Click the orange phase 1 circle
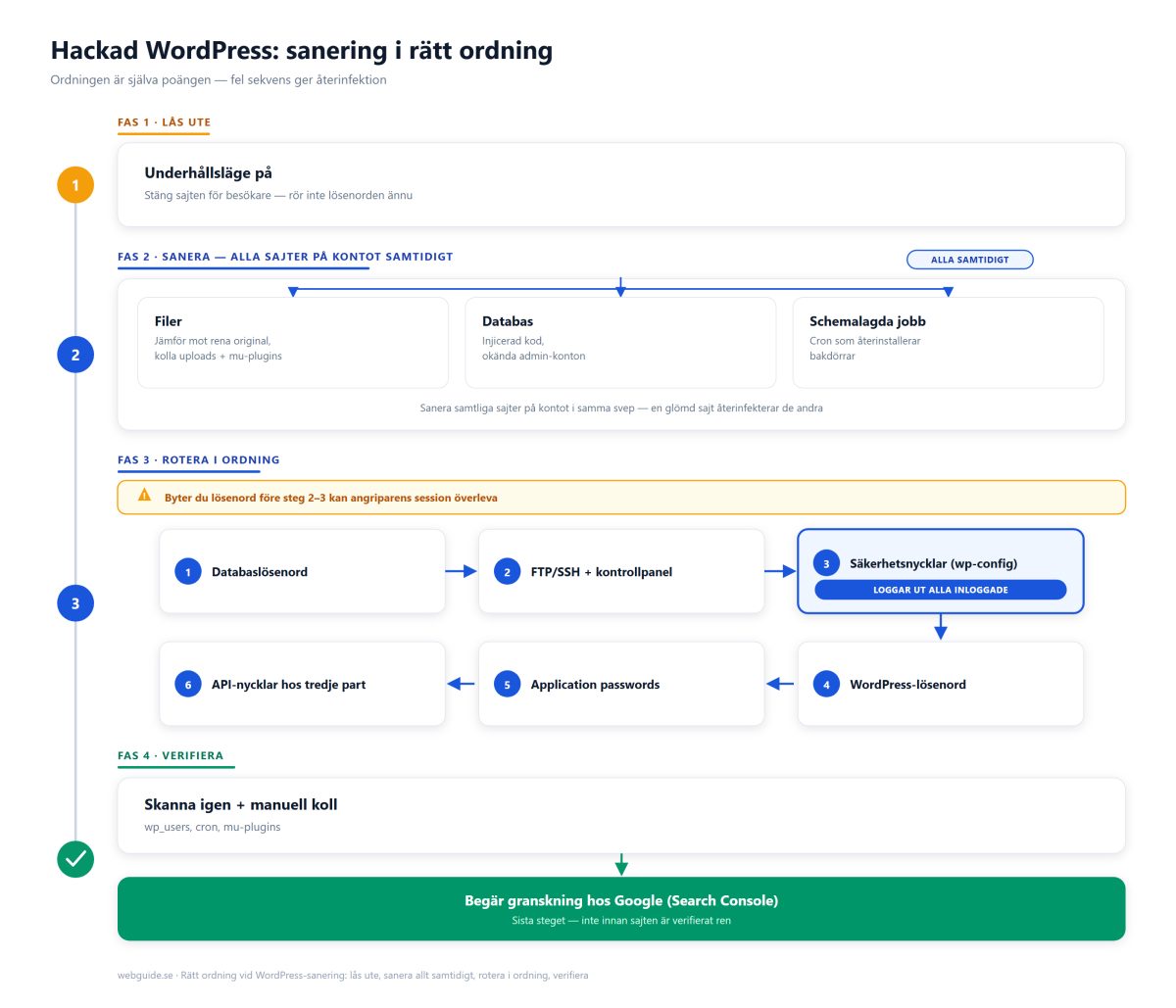 coord(75,185)
